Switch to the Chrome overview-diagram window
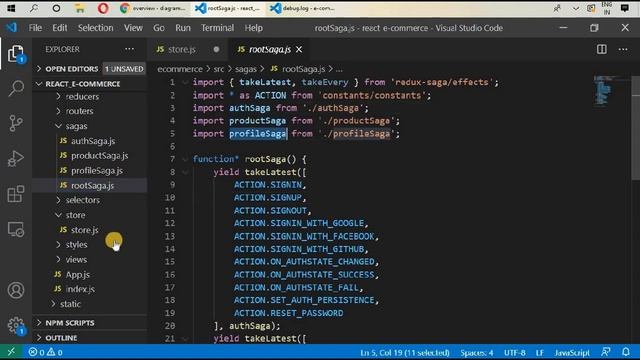The height and width of the screenshot is (360, 640). click(154, 8)
